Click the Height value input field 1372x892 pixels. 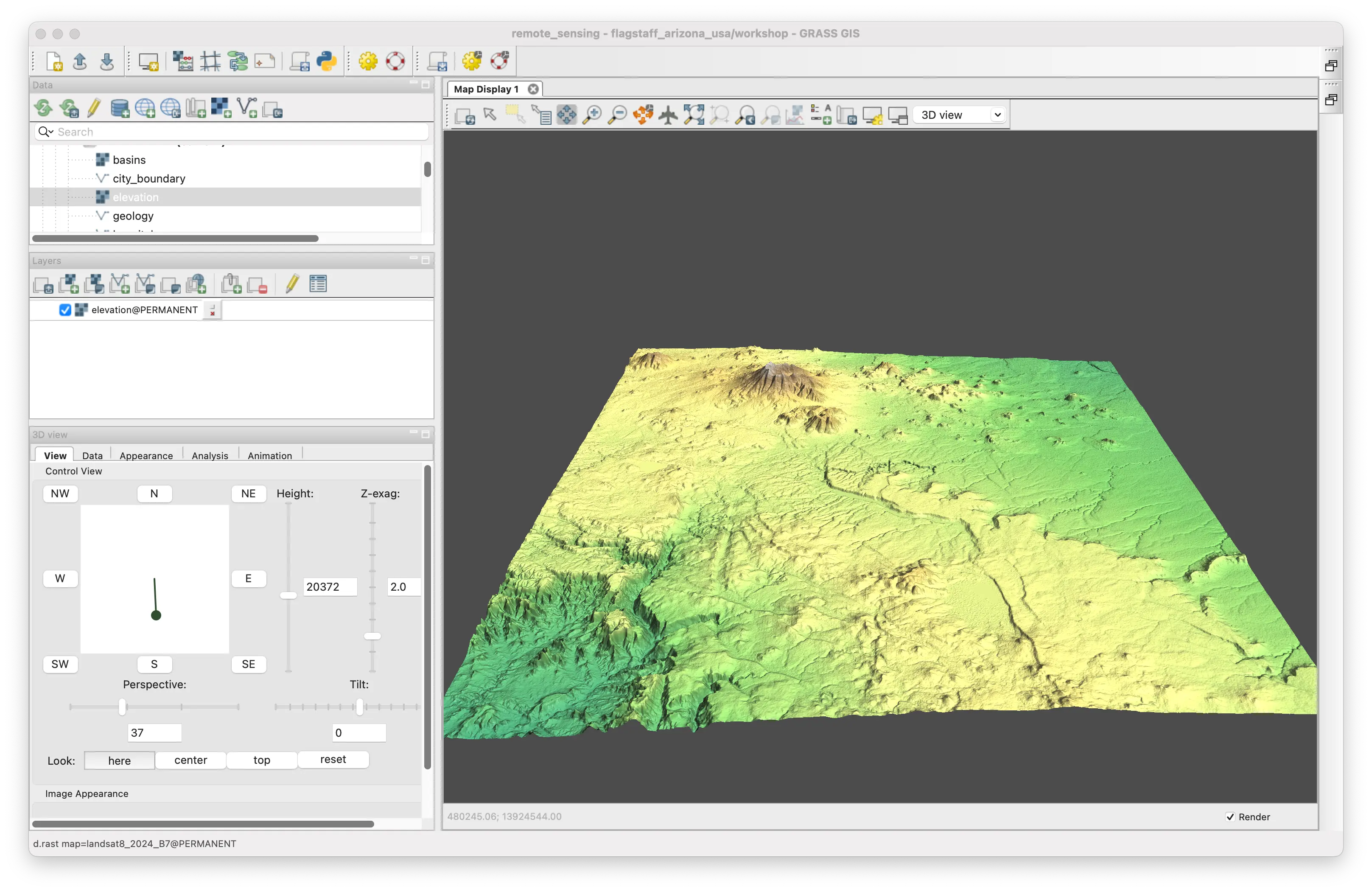click(x=330, y=586)
